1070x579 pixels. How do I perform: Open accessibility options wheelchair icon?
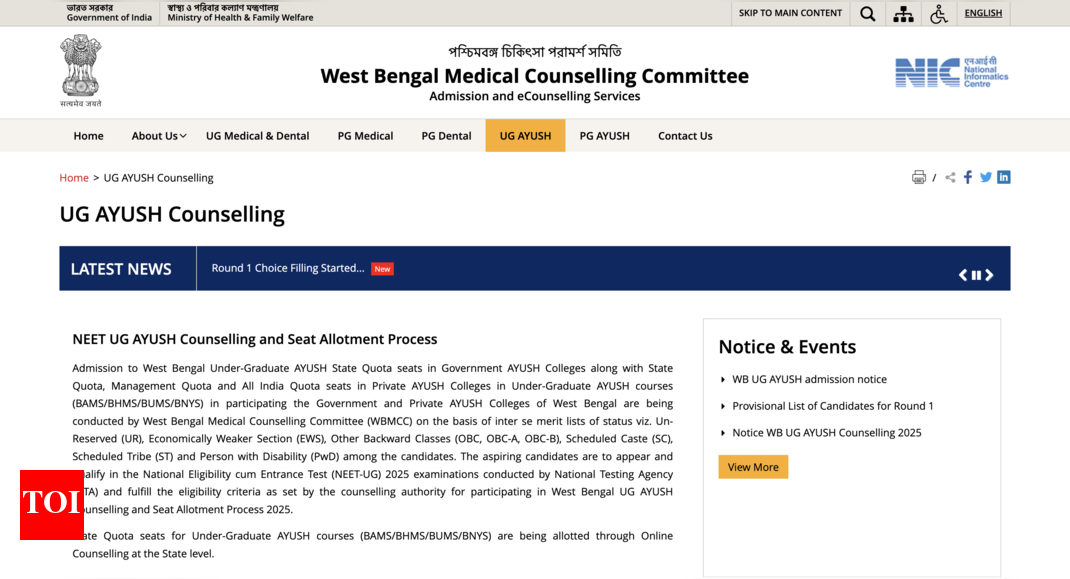click(939, 14)
